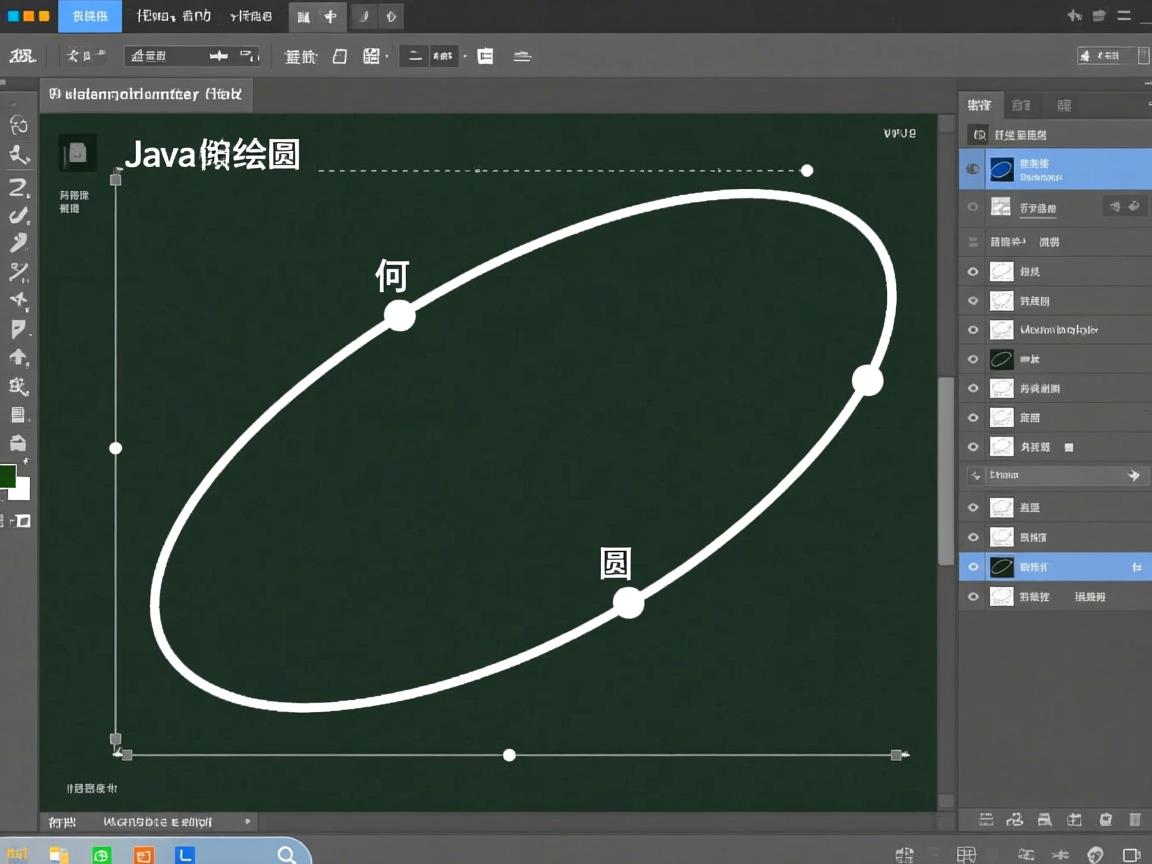
Task: Open the blue L app in the taskbar
Action: [x=185, y=854]
